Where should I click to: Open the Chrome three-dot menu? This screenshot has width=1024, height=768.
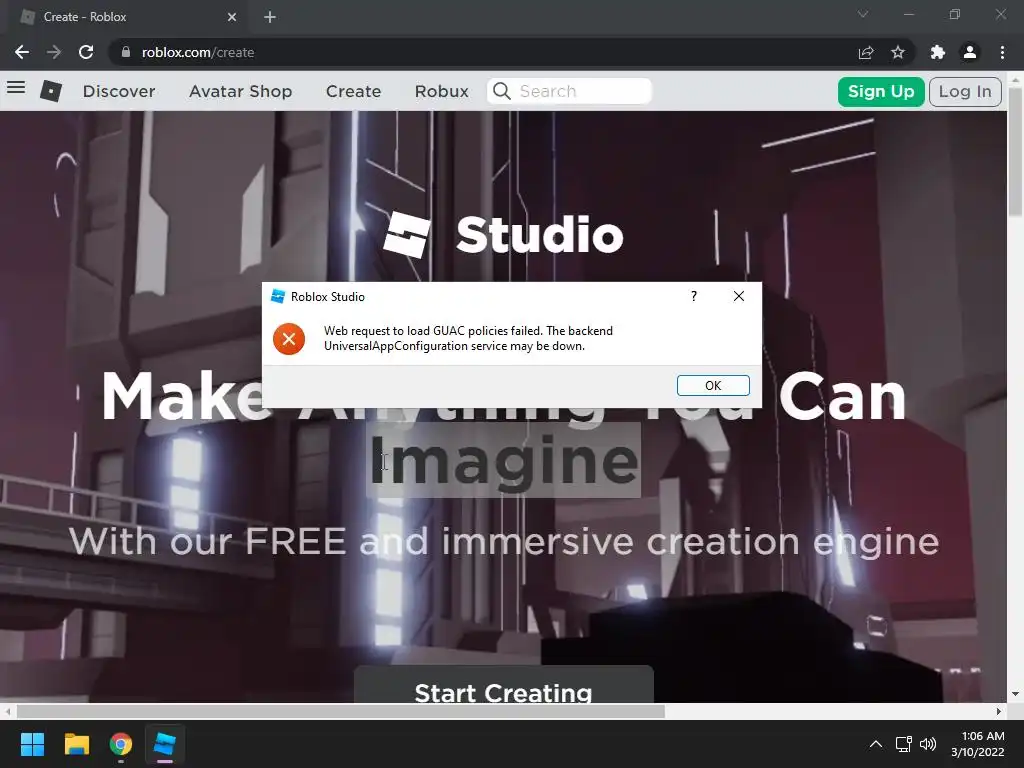1002,52
